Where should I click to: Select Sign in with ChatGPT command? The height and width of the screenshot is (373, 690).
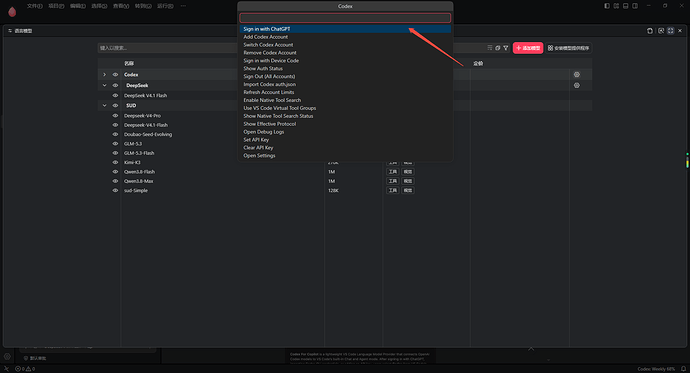pyautogui.click(x=345, y=29)
